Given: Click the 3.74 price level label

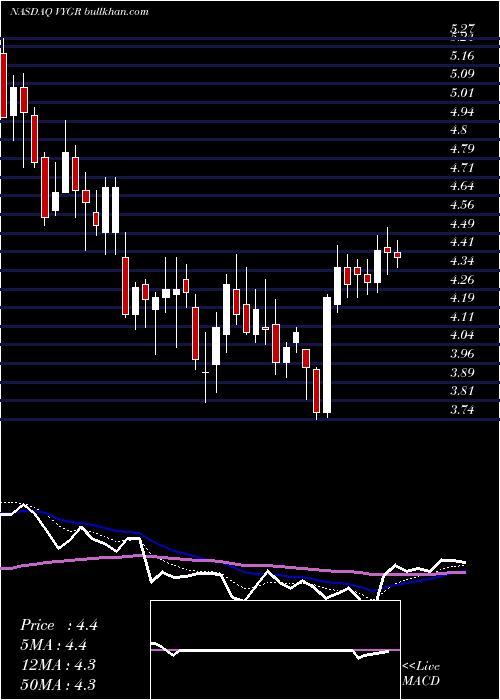Looking at the screenshot, I should click(462, 409).
